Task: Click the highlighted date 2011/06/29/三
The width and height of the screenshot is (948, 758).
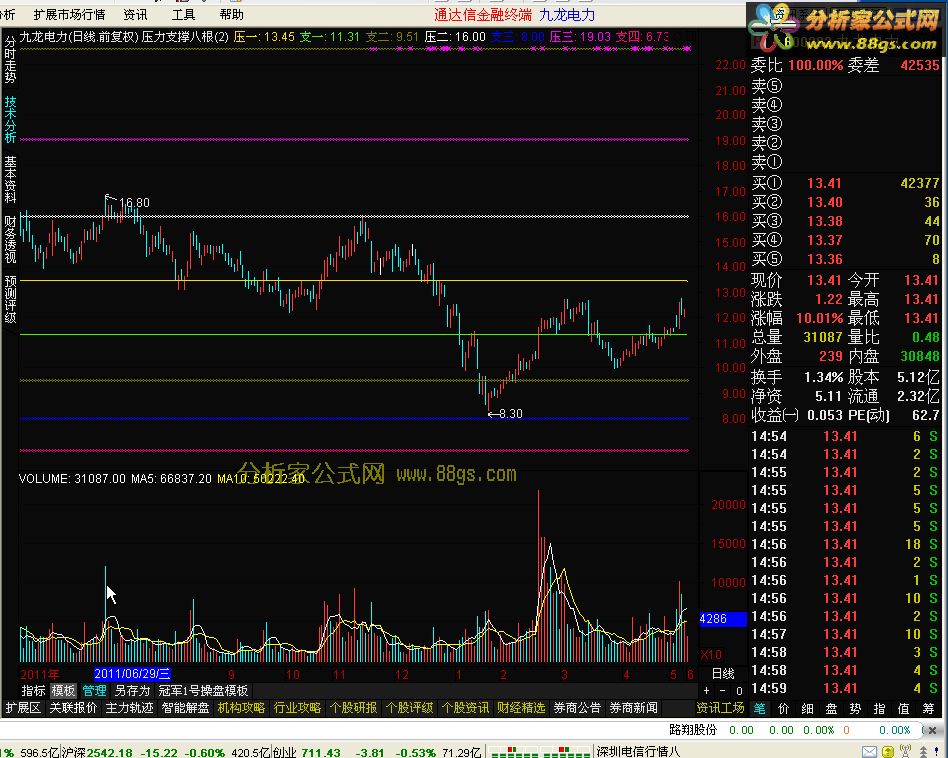Action: point(132,673)
